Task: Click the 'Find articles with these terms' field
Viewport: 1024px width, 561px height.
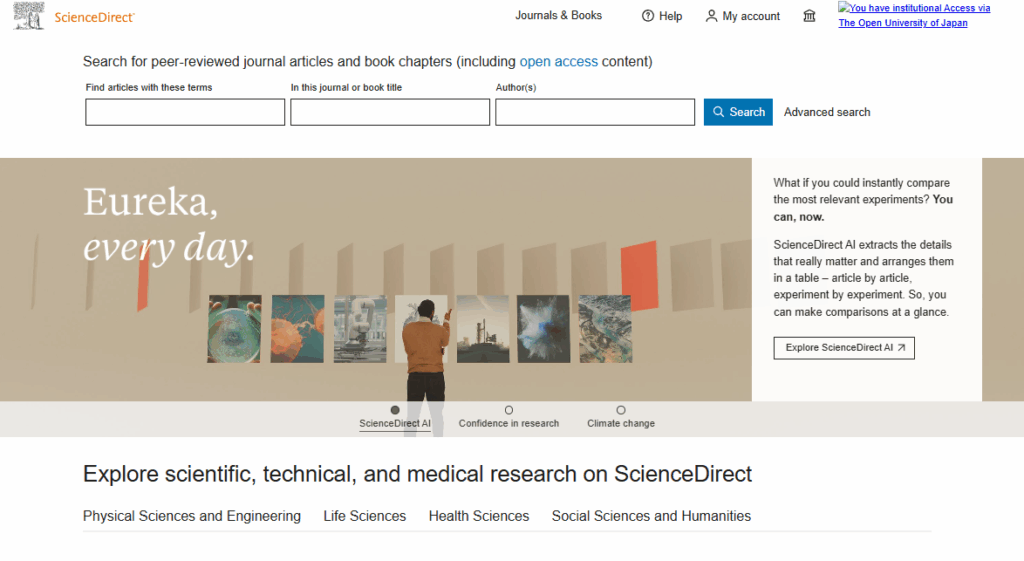Action: [x=185, y=112]
